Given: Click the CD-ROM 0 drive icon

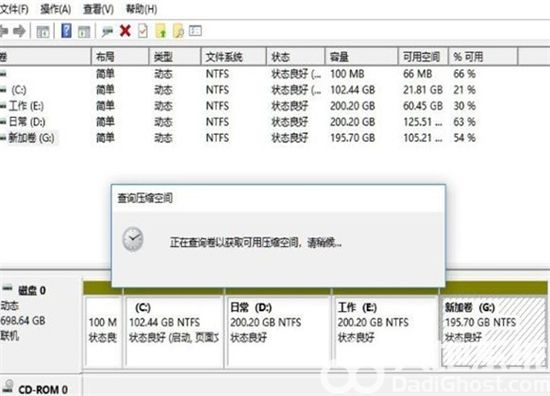Looking at the screenshot, I should pos(9,387).
